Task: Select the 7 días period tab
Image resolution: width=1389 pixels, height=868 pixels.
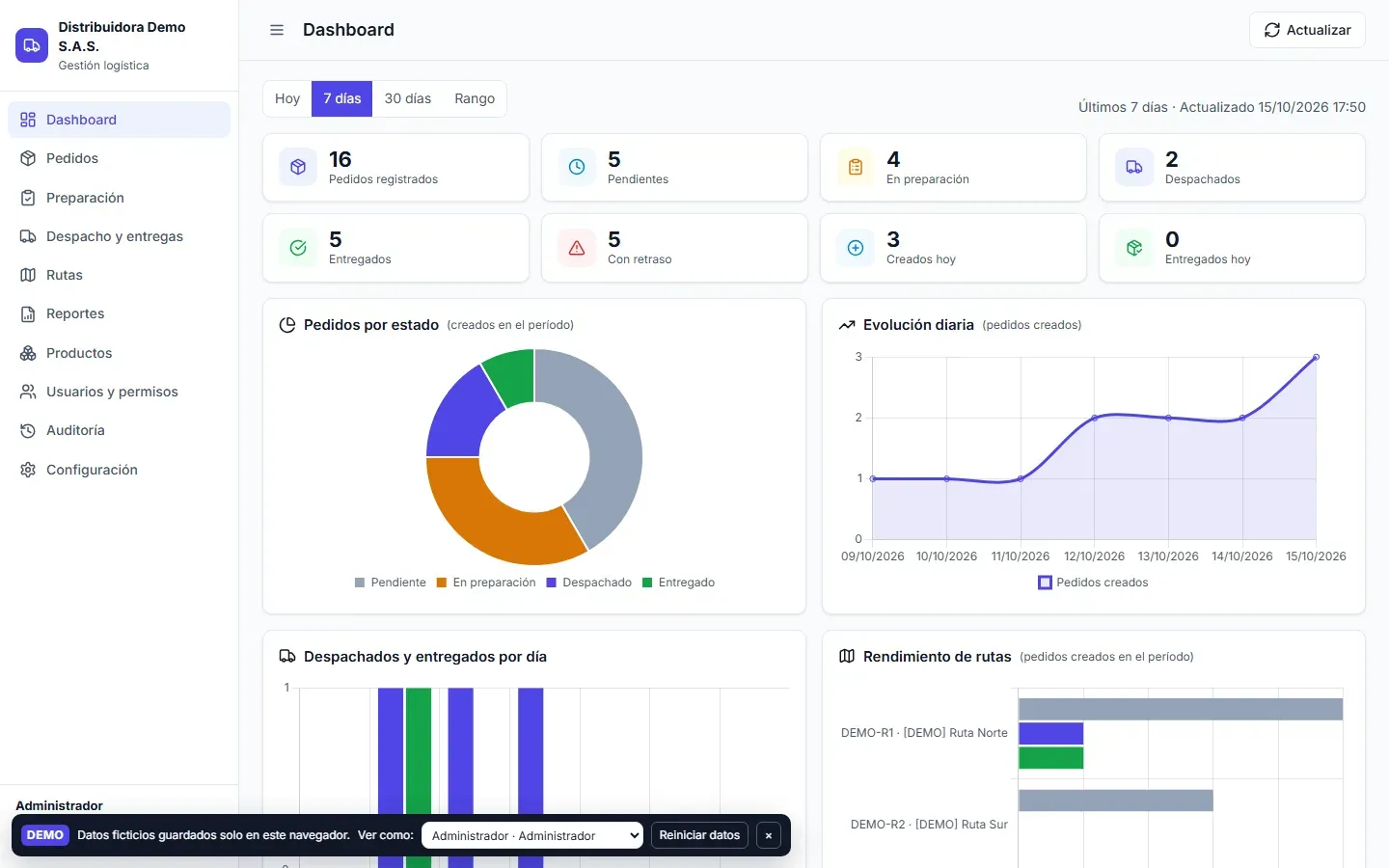Action: point(342,98)
